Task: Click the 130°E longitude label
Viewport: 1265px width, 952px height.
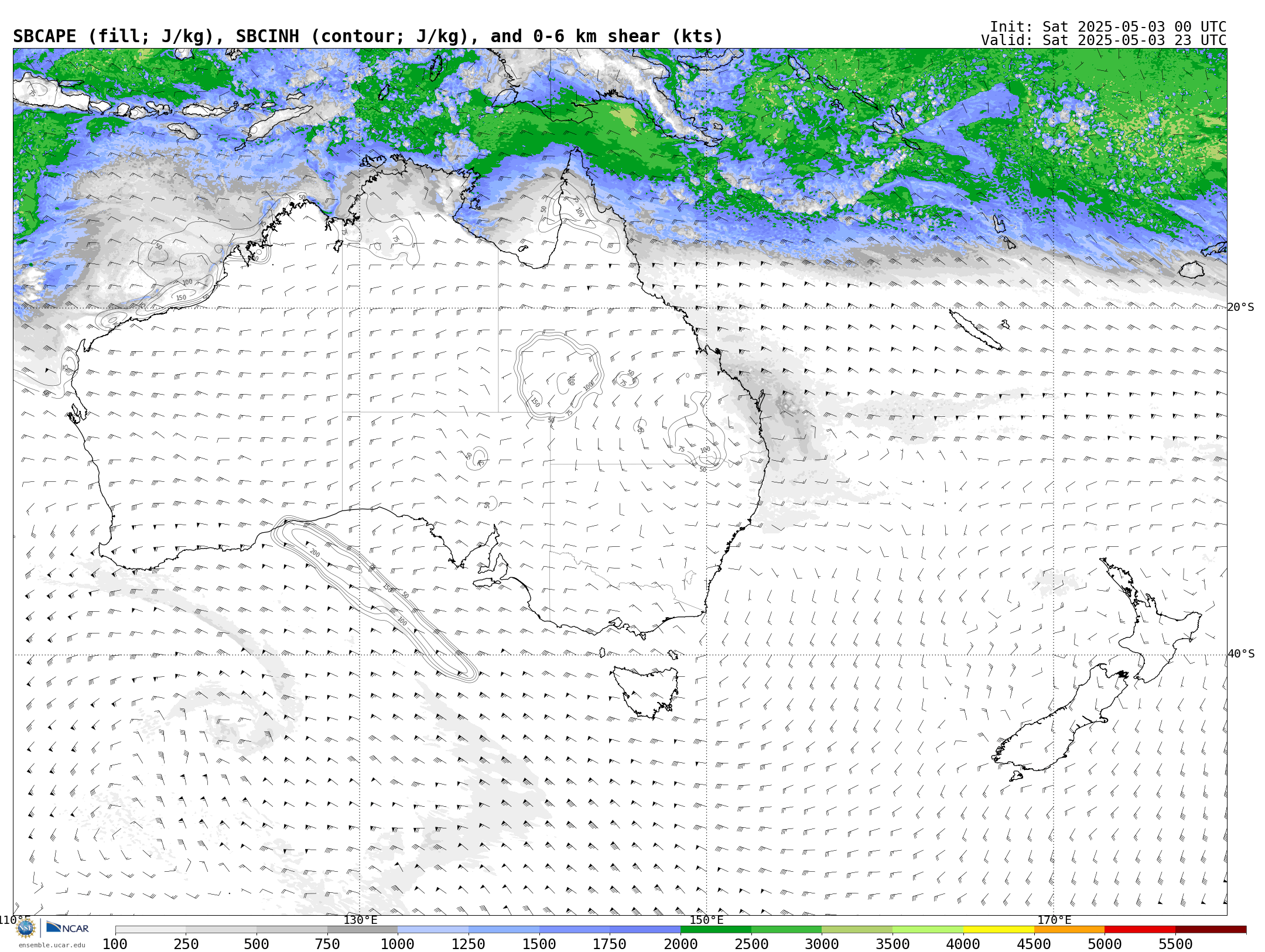Action: (x=360, y=920)
